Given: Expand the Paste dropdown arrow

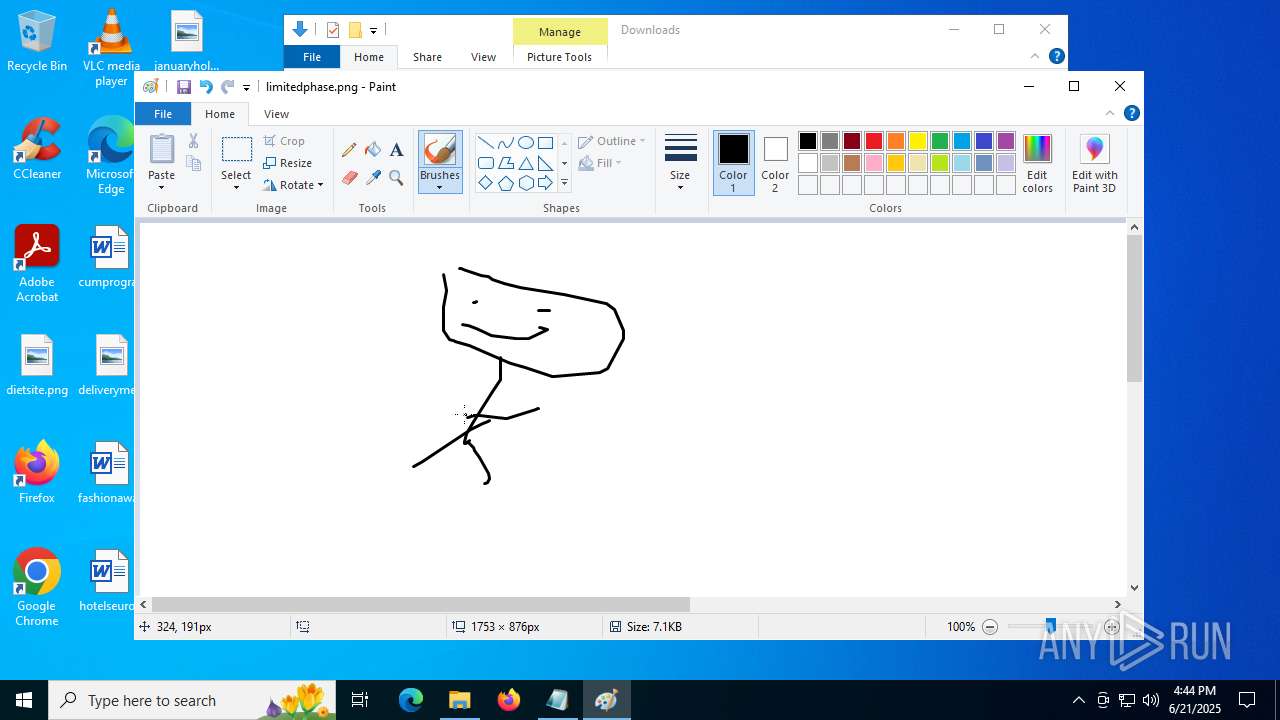Looking at the screenshot, I should tap(161, 187).
